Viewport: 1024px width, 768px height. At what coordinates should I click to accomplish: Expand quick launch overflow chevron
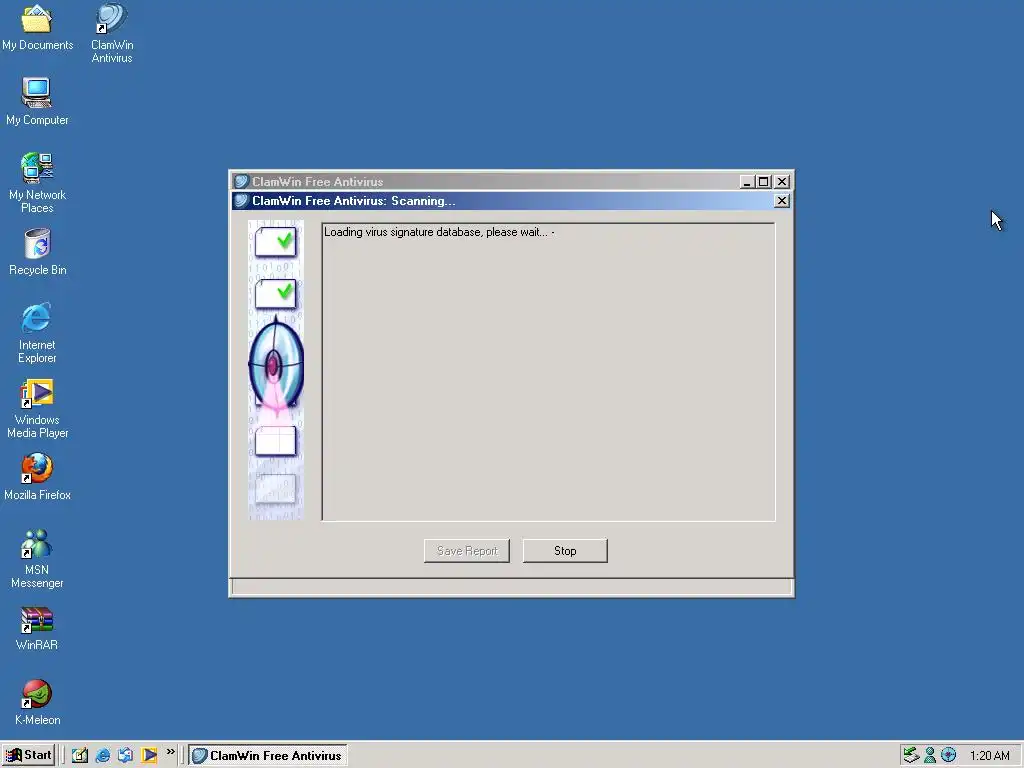tap(170, 752)
